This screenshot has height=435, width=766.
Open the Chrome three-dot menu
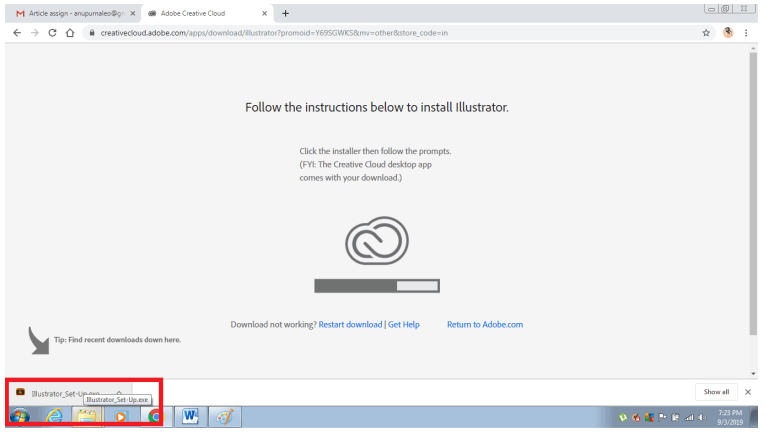point(746,32)
